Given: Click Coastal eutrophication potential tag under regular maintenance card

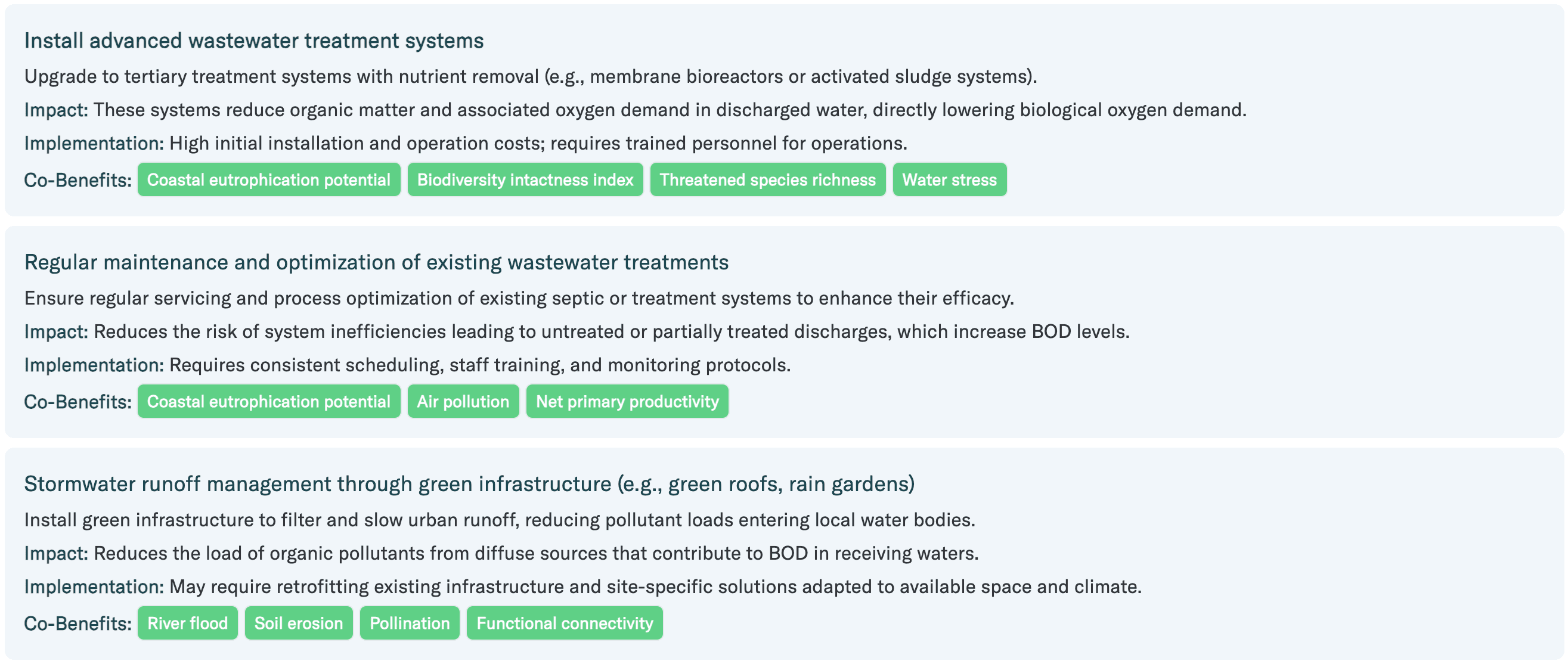Looking at the screenshot, I should (268, 401).
